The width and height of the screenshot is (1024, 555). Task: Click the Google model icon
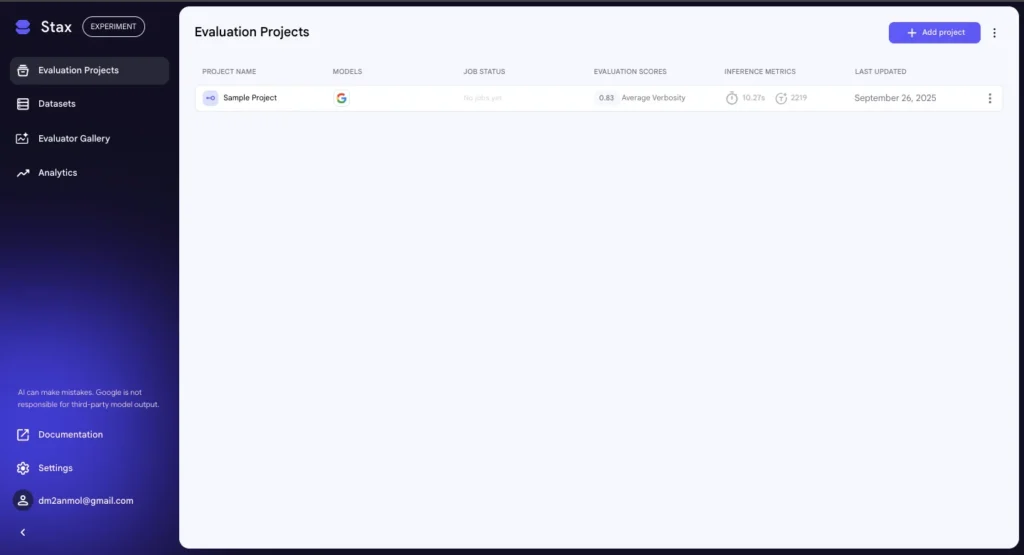point(342,98)
